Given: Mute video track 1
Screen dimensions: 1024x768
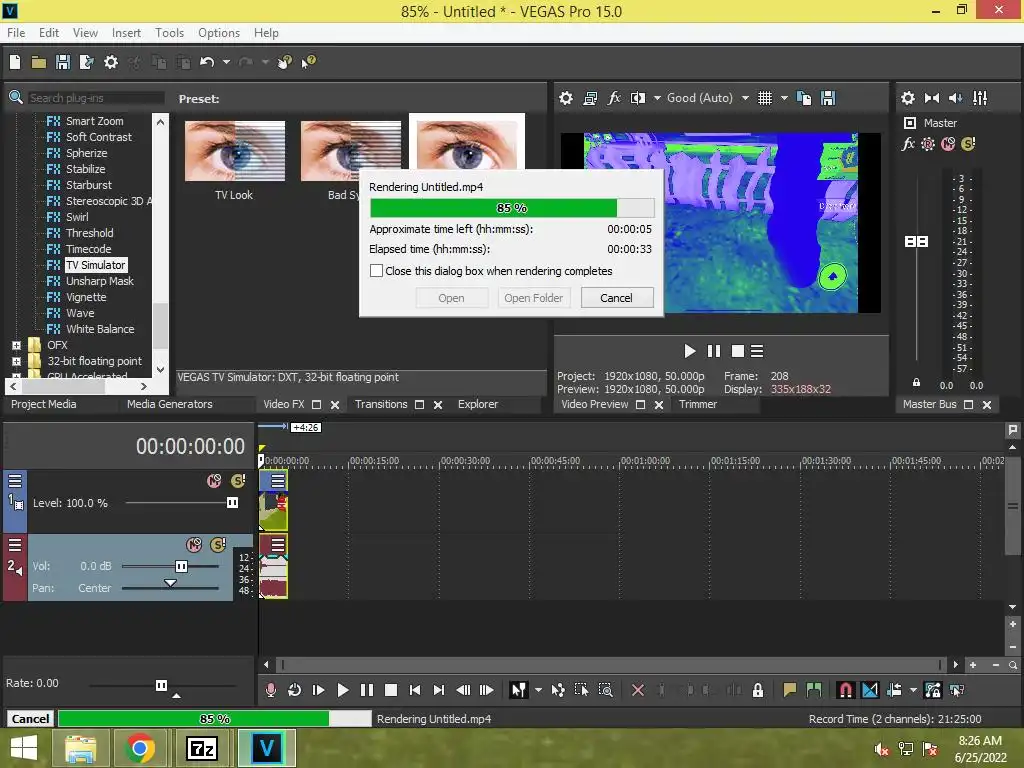Looking at the screenshot, I should pos(214,481).
